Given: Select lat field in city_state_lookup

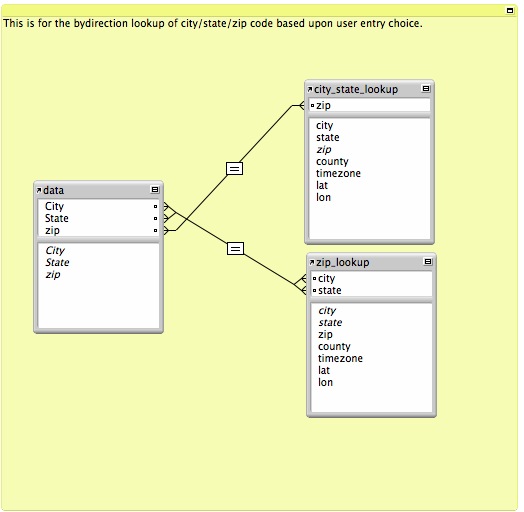Looking at the screenshot, I should click(322, 185).
